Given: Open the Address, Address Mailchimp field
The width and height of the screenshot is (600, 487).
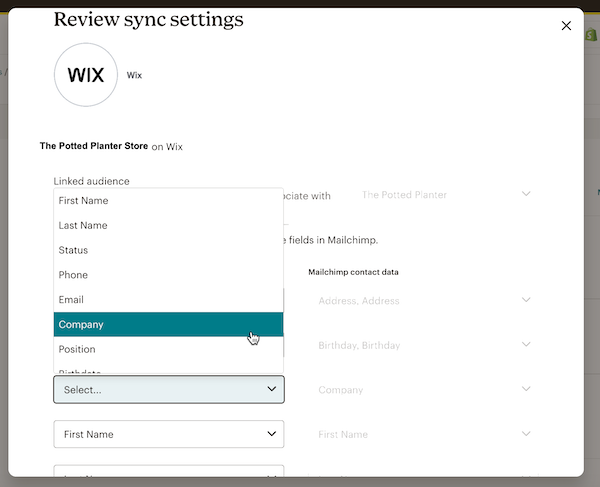Looking at the screenshot, I should pyautogui.click(x=420, y=300).
